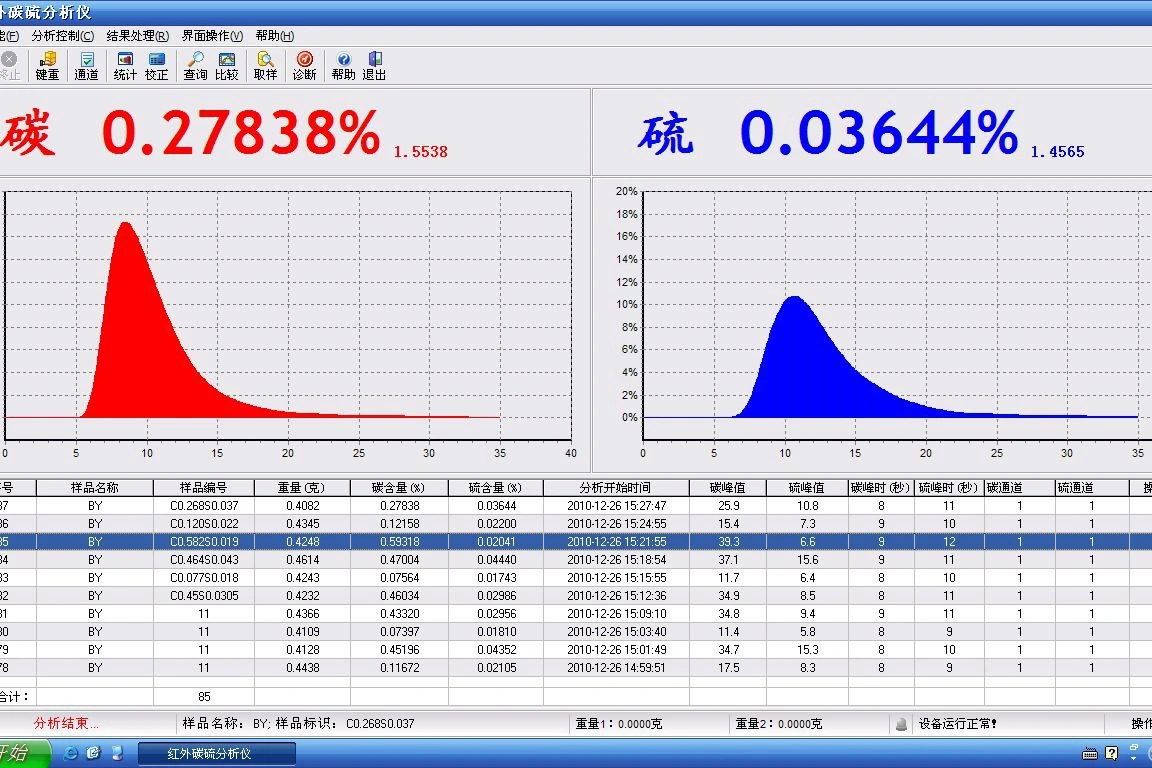1152x768 pixels.
Task: Click the 查询 (query) icon
Action: [x=194, y=65]
